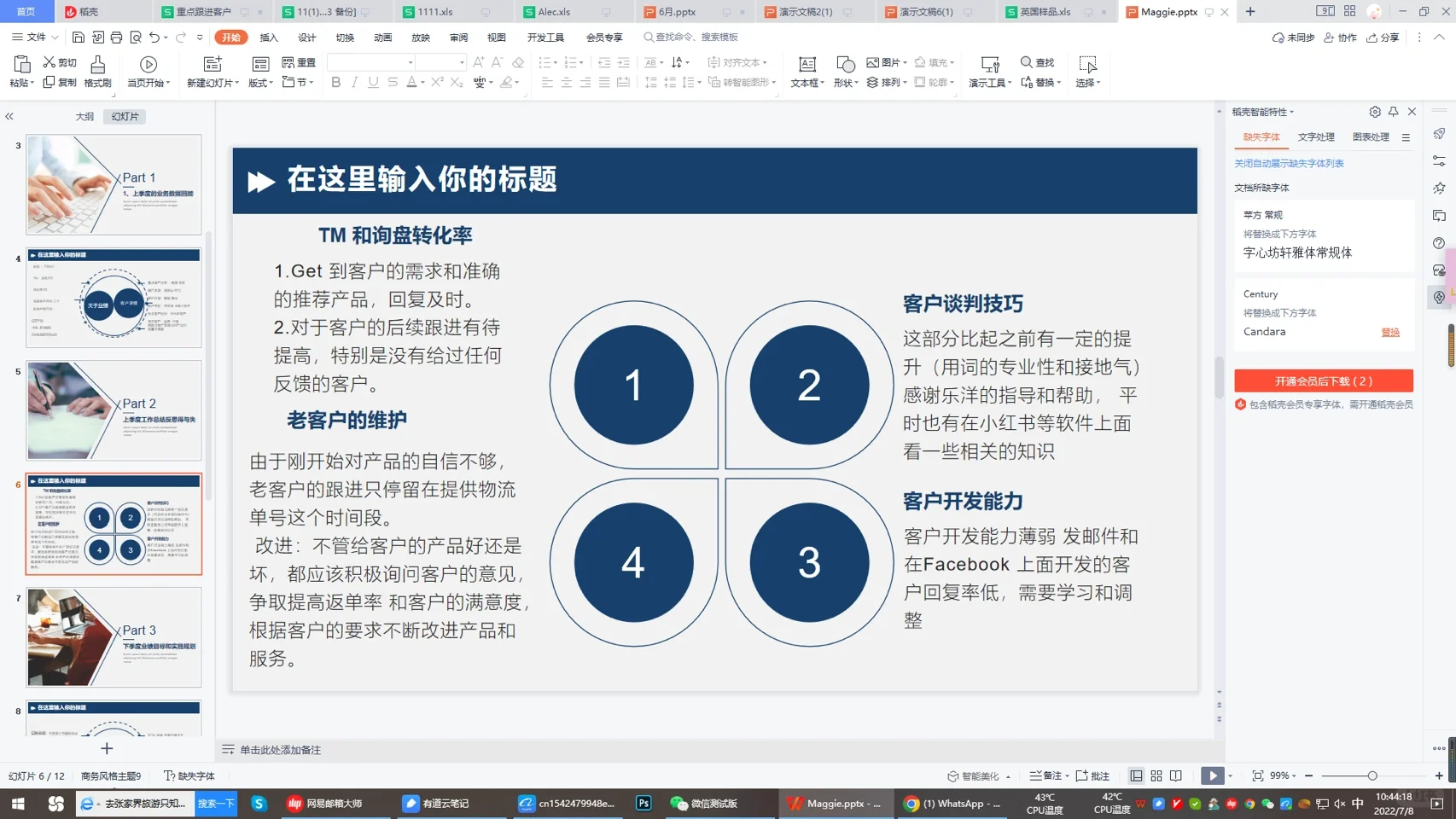This screenshot has width=1456, height=819.
Task: Click the 分享 Share button
Action: click(x=1383, y=38)
